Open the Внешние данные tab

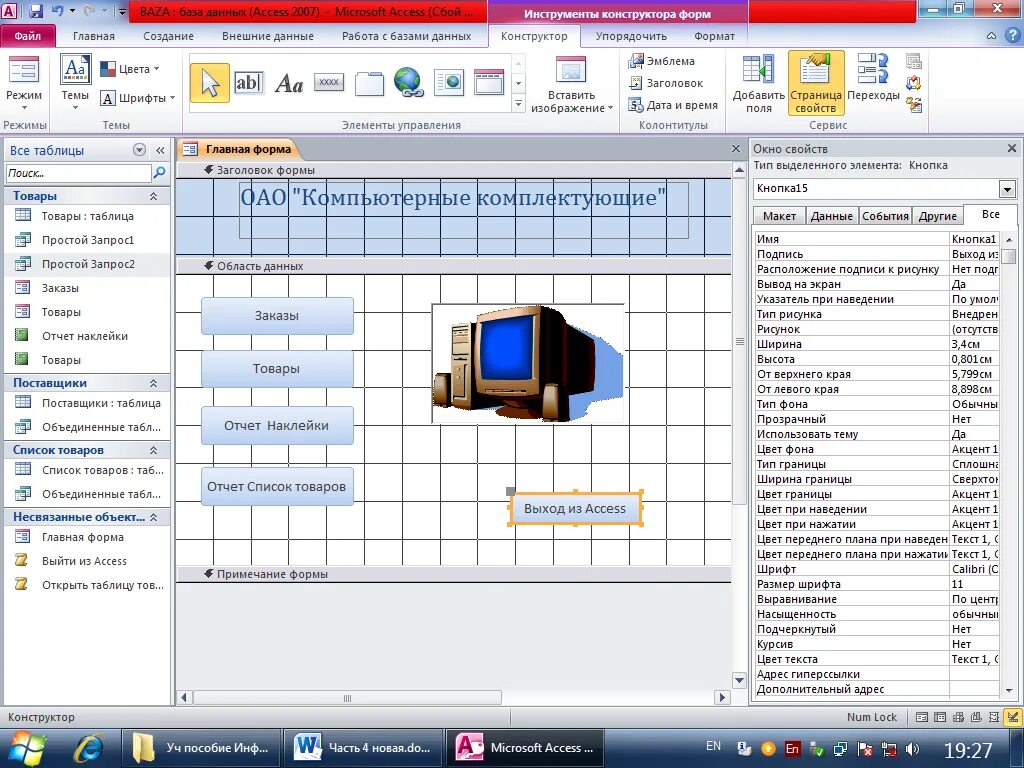268,37
